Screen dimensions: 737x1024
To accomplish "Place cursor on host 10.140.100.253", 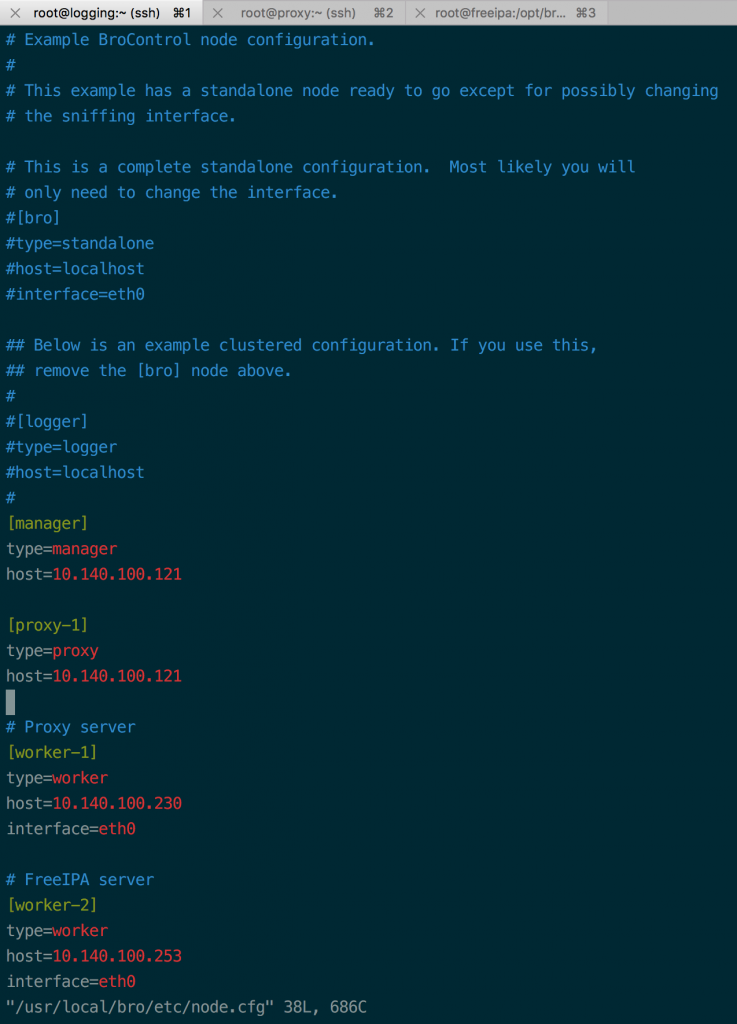I will pos(117,956).
